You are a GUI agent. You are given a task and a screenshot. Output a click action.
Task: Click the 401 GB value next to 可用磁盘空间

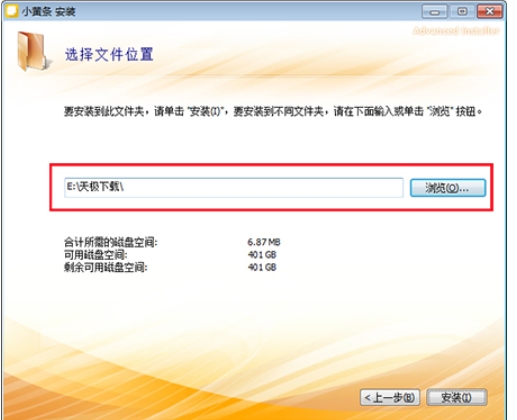tap(262, 255)
